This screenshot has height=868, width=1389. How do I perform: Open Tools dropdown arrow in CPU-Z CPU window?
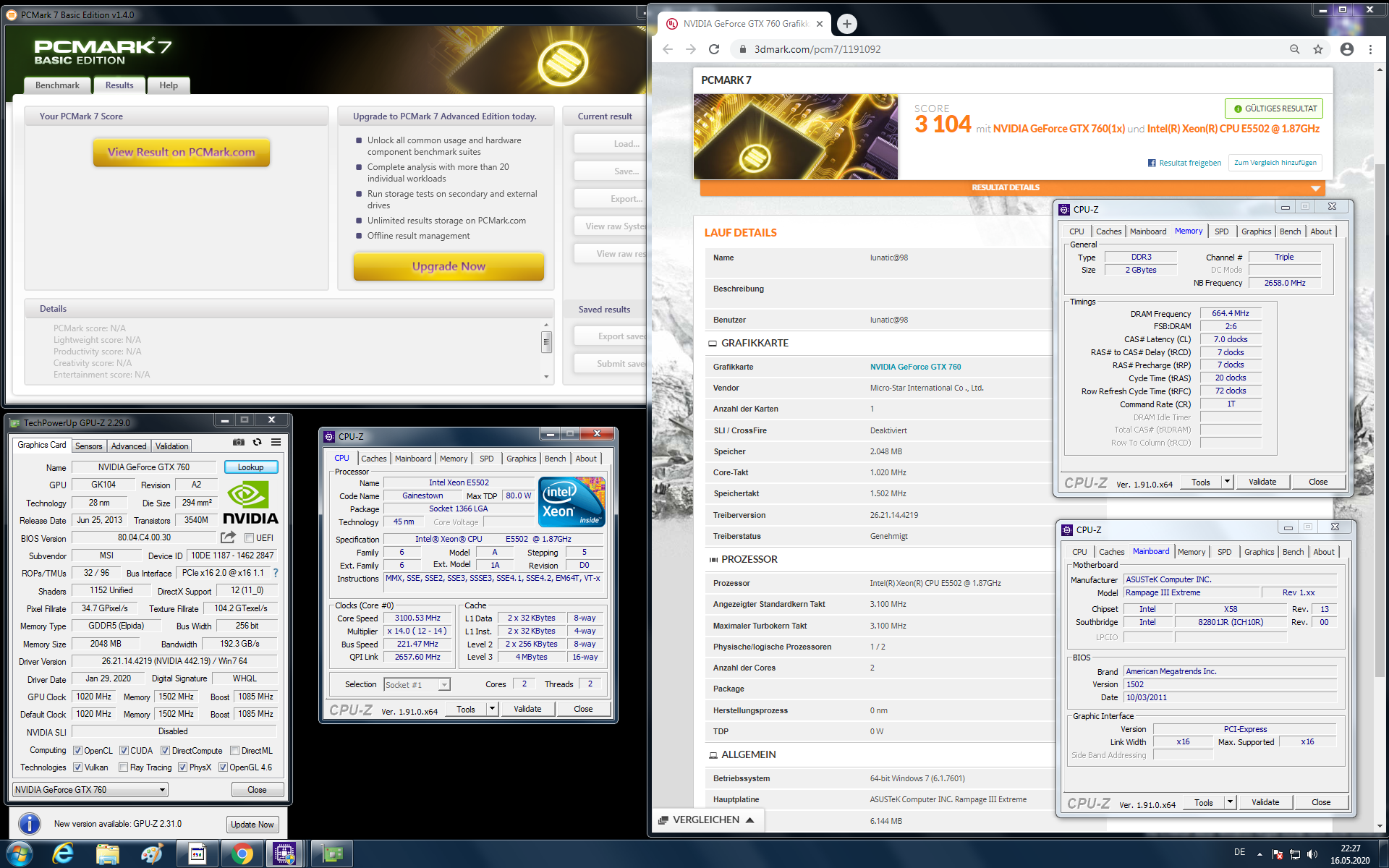coord(492,709)
